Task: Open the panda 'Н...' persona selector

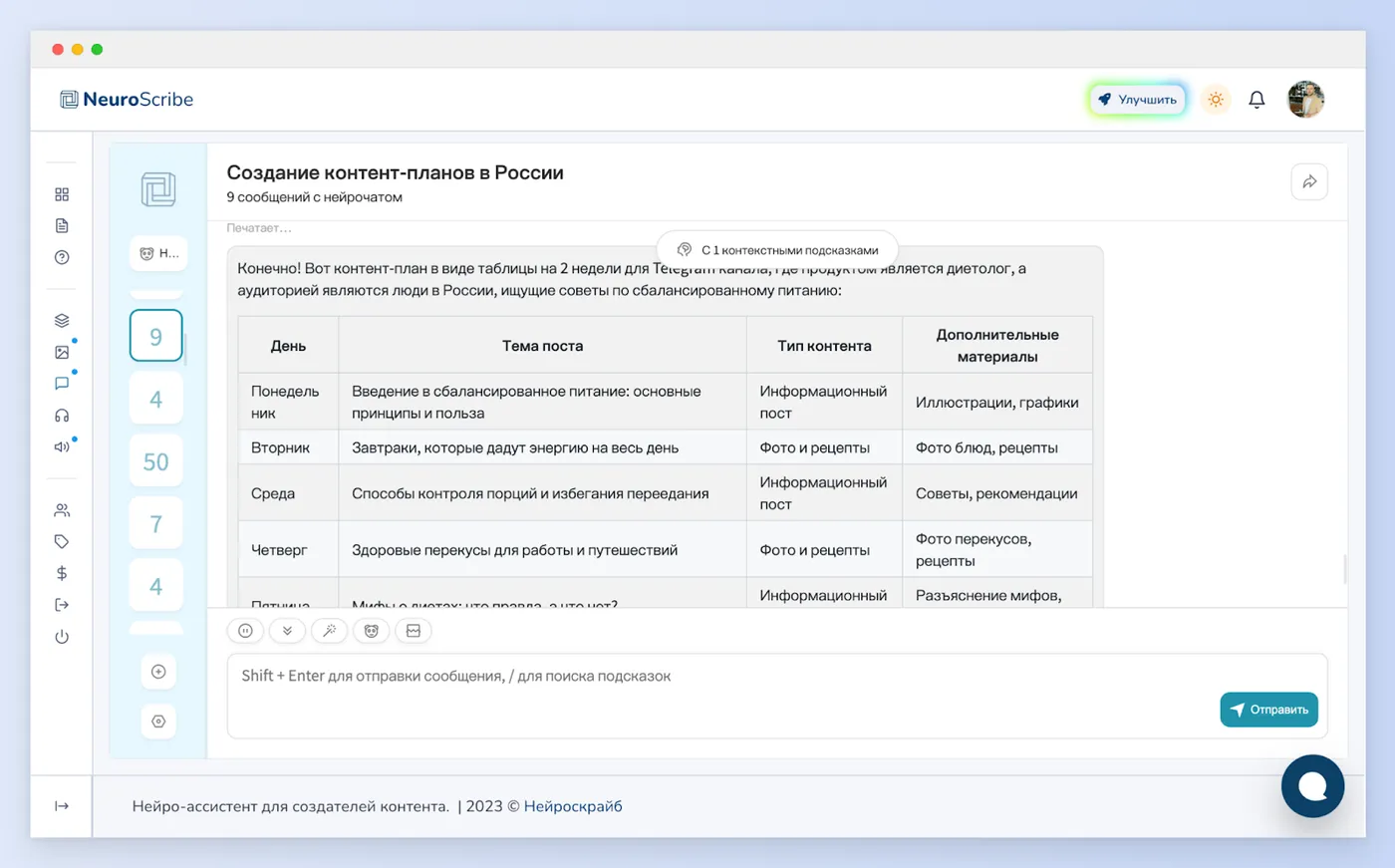Action: (159, 253)
